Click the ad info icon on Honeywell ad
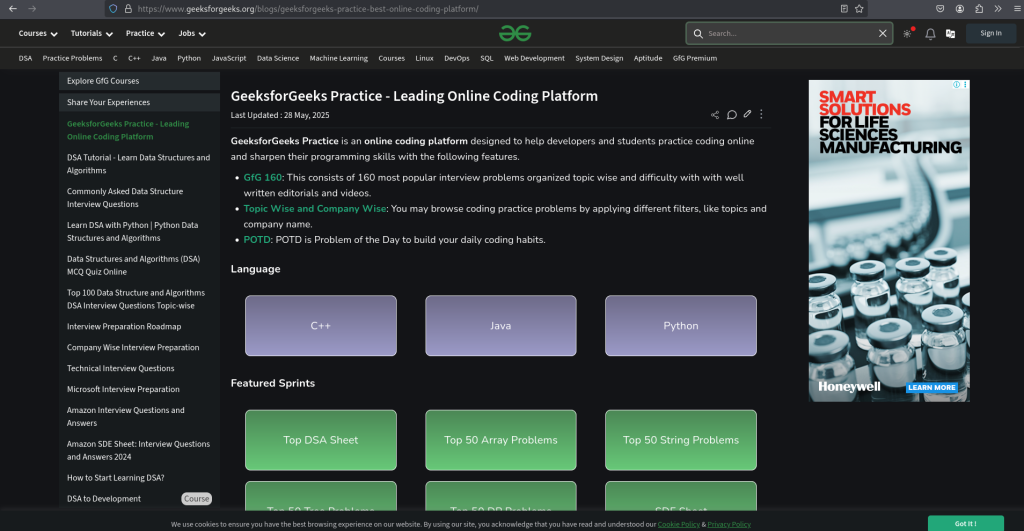Image resolution: width=1024 pixels, height=531 pixels. tap(956, 84)
